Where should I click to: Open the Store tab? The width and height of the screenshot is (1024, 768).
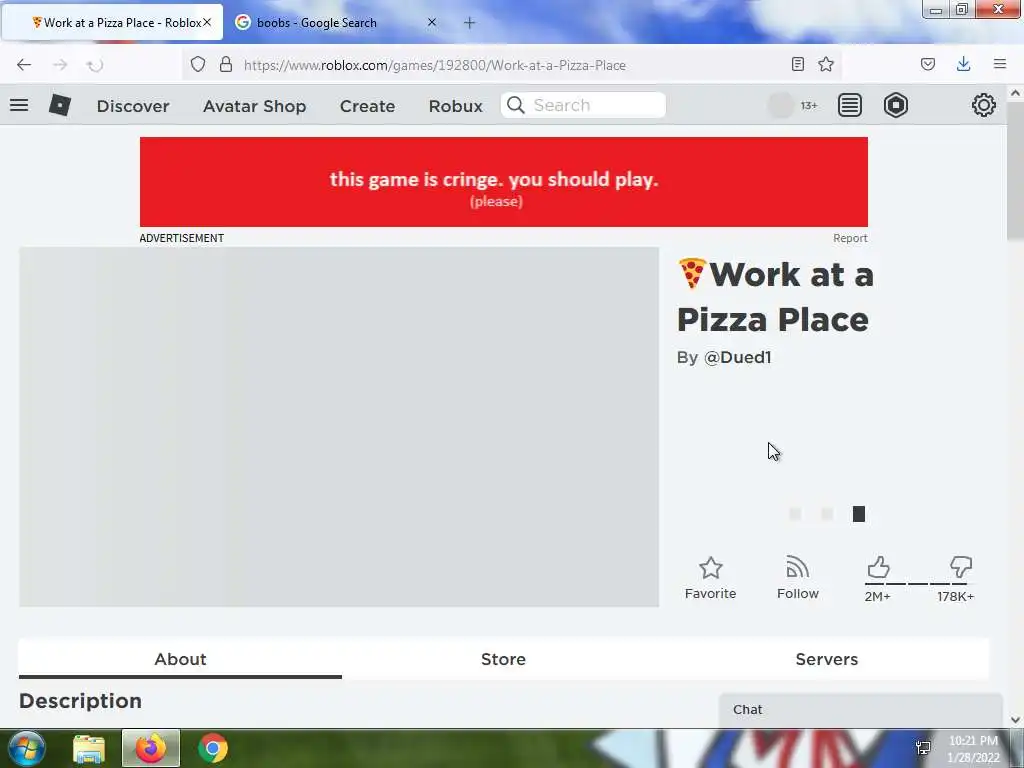(504, 659)
